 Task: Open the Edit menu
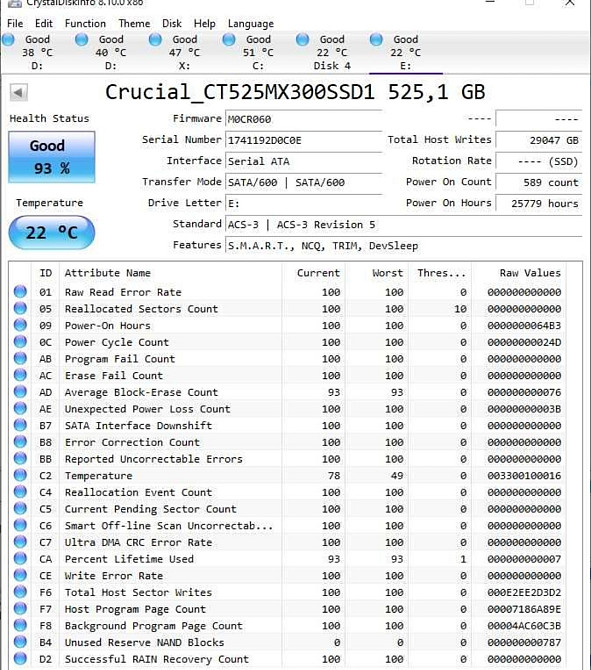(44, 24)
